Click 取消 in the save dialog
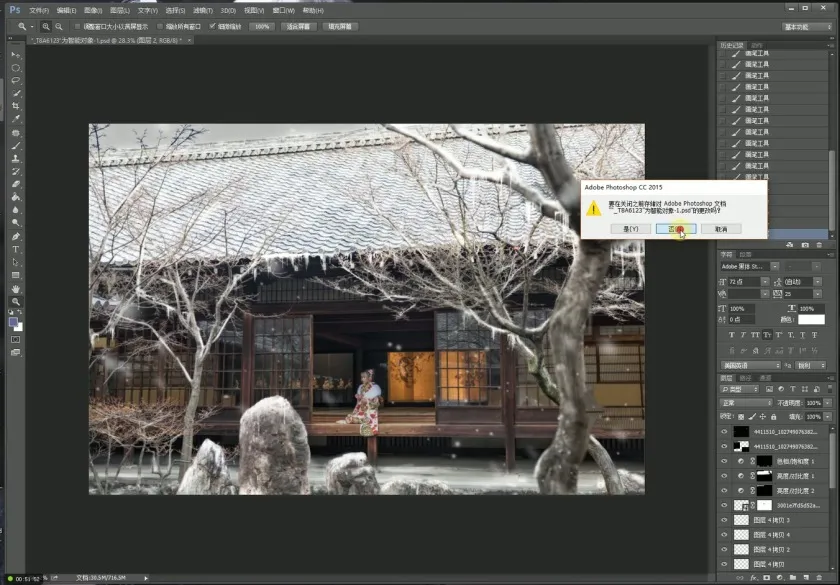Viewport: 840px width, 585px height. pos(720,229)
